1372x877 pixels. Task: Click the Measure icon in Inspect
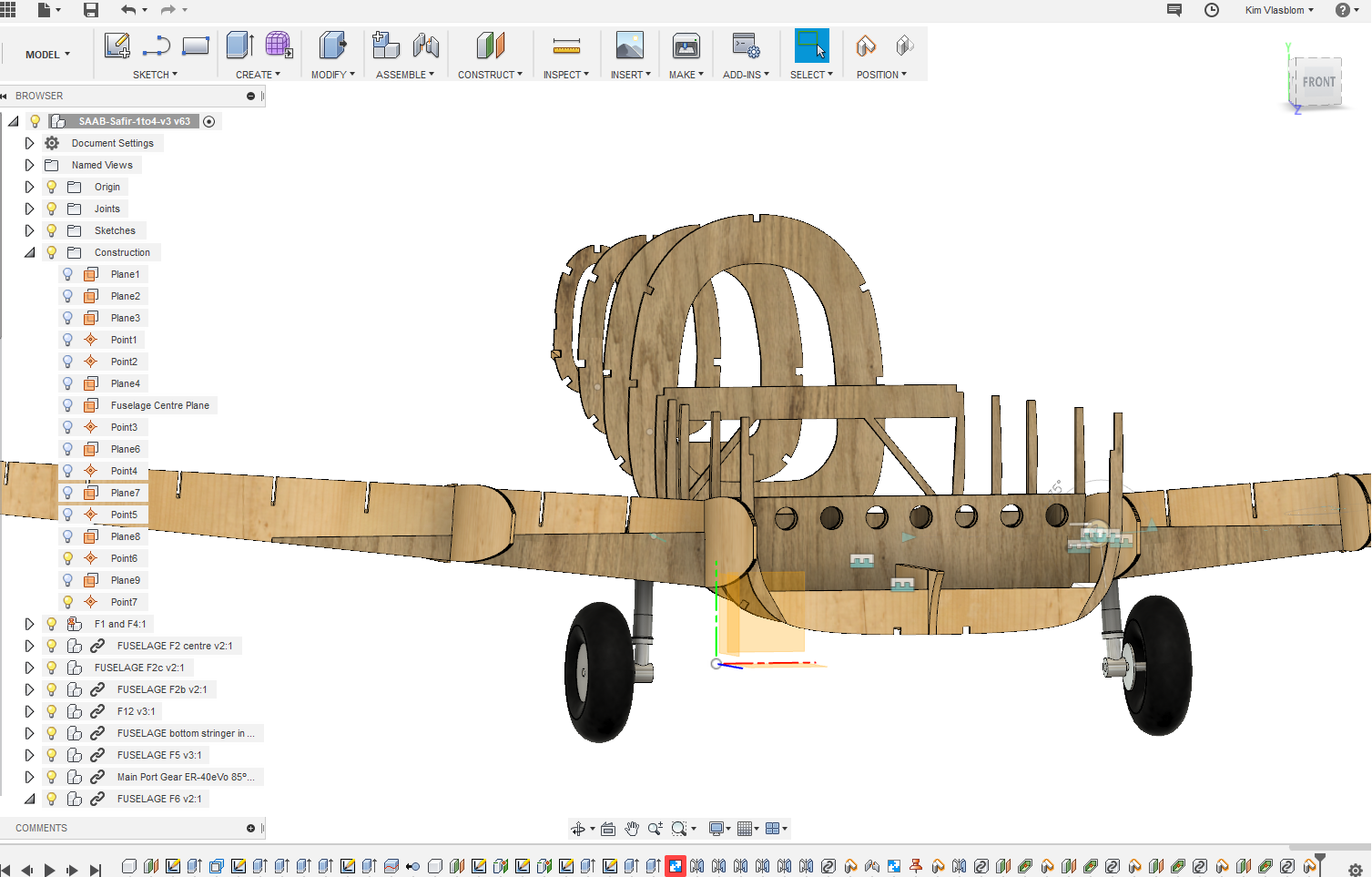566,46
